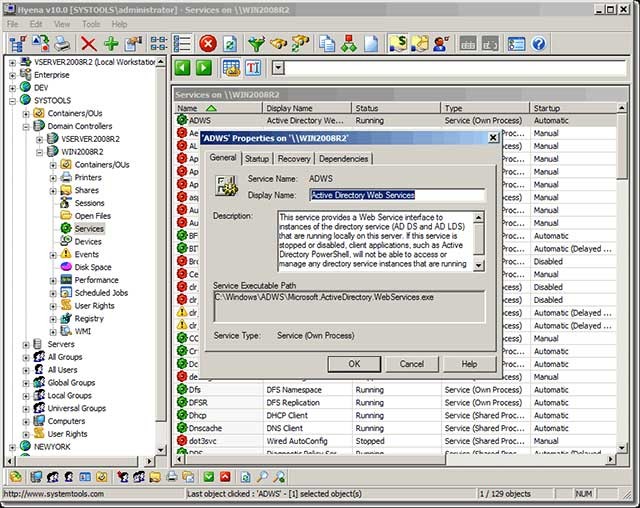This screenshot has width=640, height=508.
Task: Click the red circle stop icon
Action: tap(207, 44)
